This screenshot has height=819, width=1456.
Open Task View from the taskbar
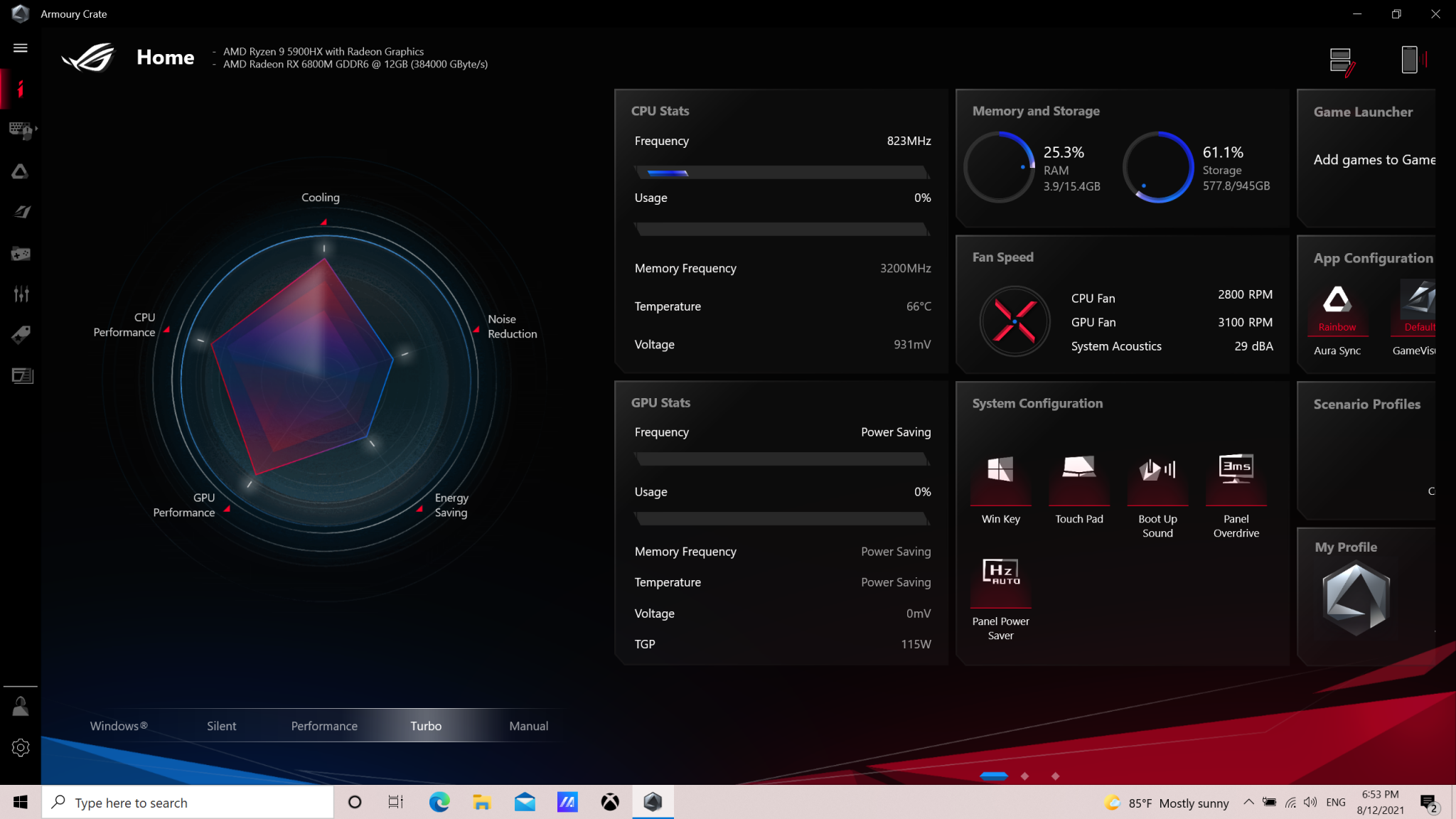396,802
